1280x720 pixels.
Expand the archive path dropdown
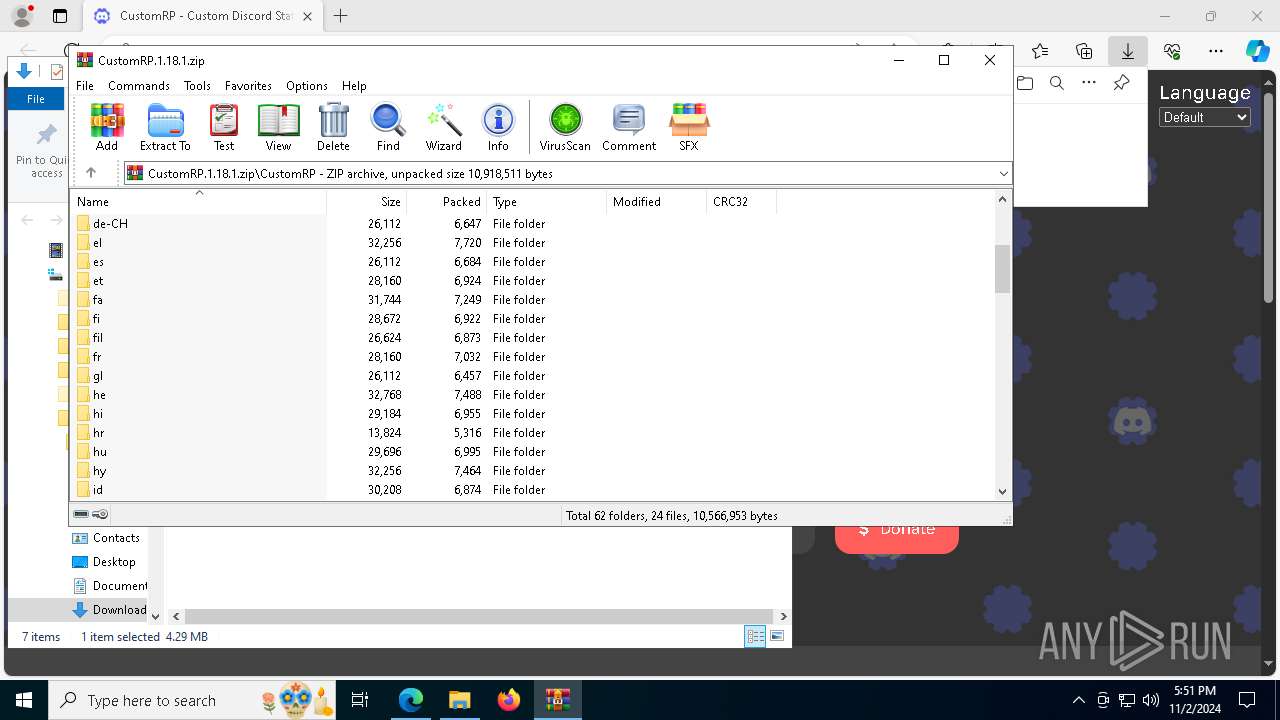click(x=1003, y=174)
